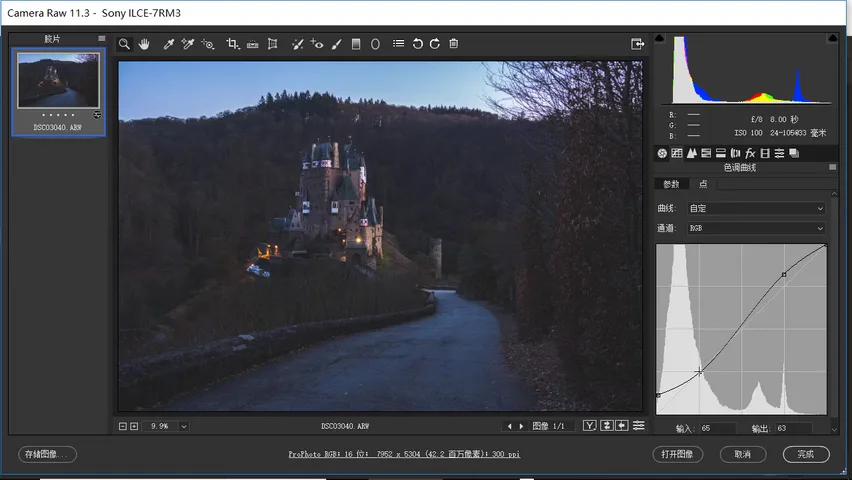The image size is (852, 480).
Task: Open the Tone Curve panel icon
Action: 676,153
